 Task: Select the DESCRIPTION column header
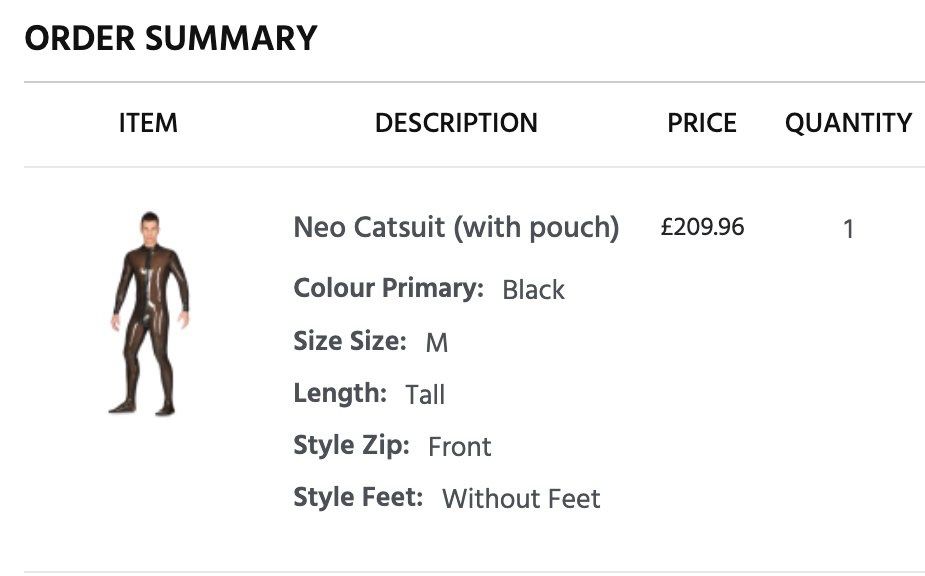456,123
